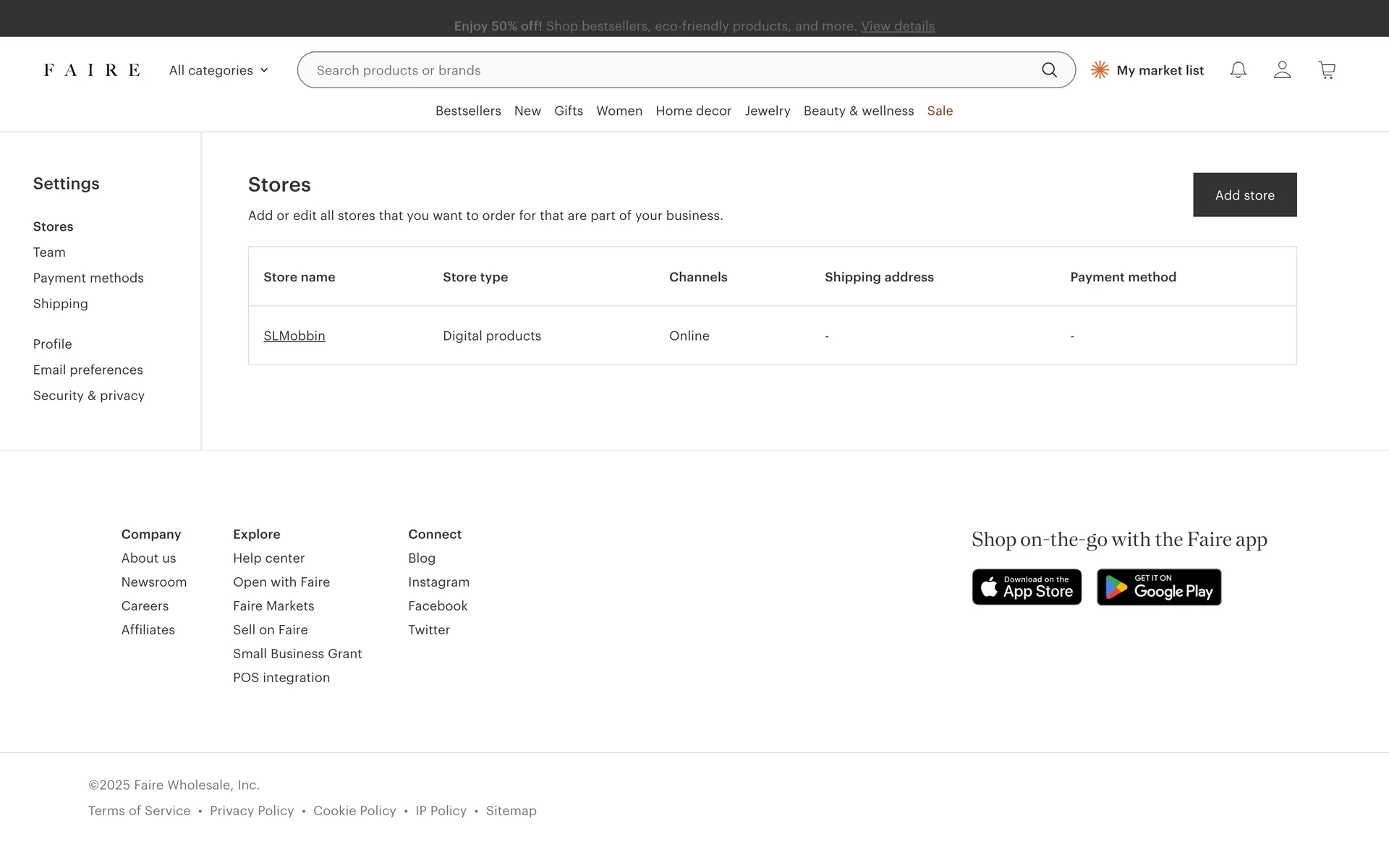This screenshot has height=868, width=1389.
Task: Open the SLMobbin store link
Action: 294,336
